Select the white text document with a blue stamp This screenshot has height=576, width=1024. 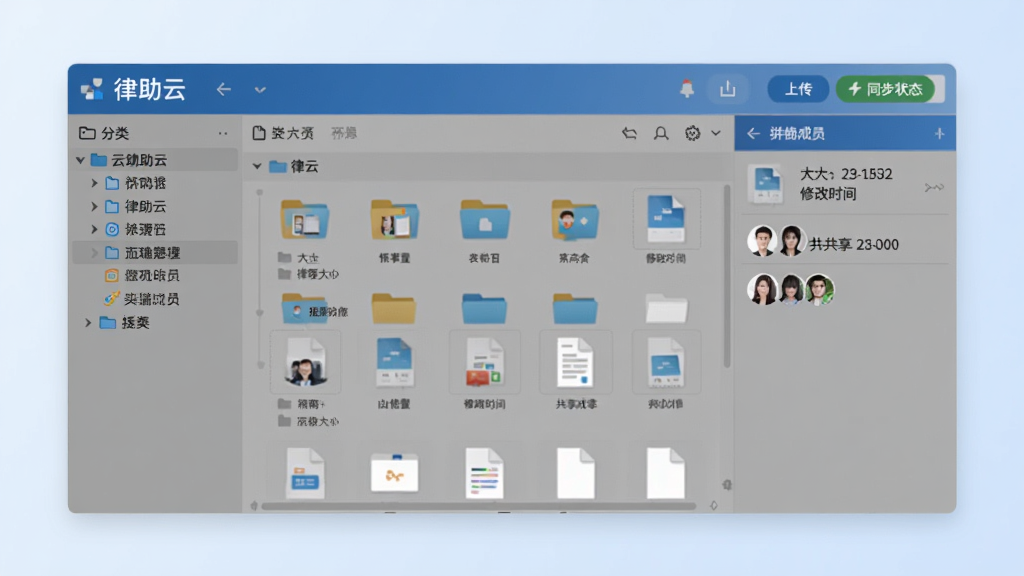point(575,363)
